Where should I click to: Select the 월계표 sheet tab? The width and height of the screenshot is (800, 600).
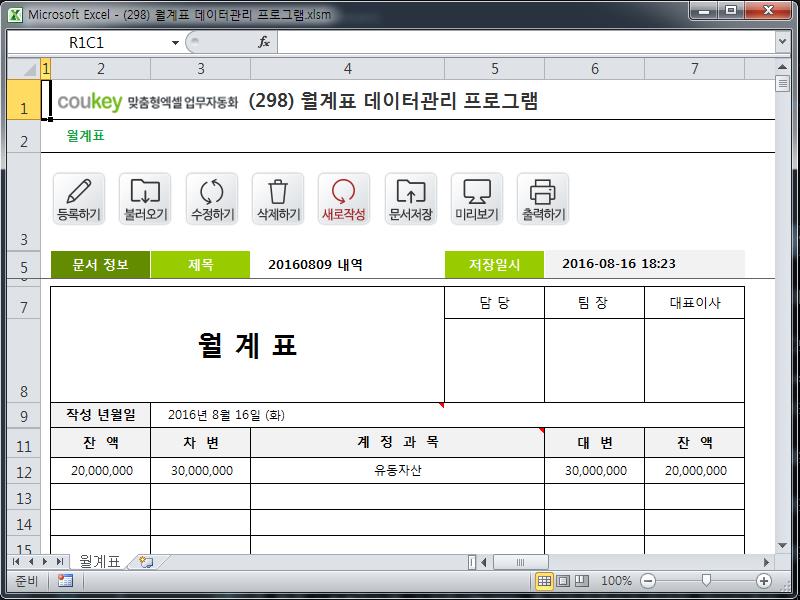99,562
